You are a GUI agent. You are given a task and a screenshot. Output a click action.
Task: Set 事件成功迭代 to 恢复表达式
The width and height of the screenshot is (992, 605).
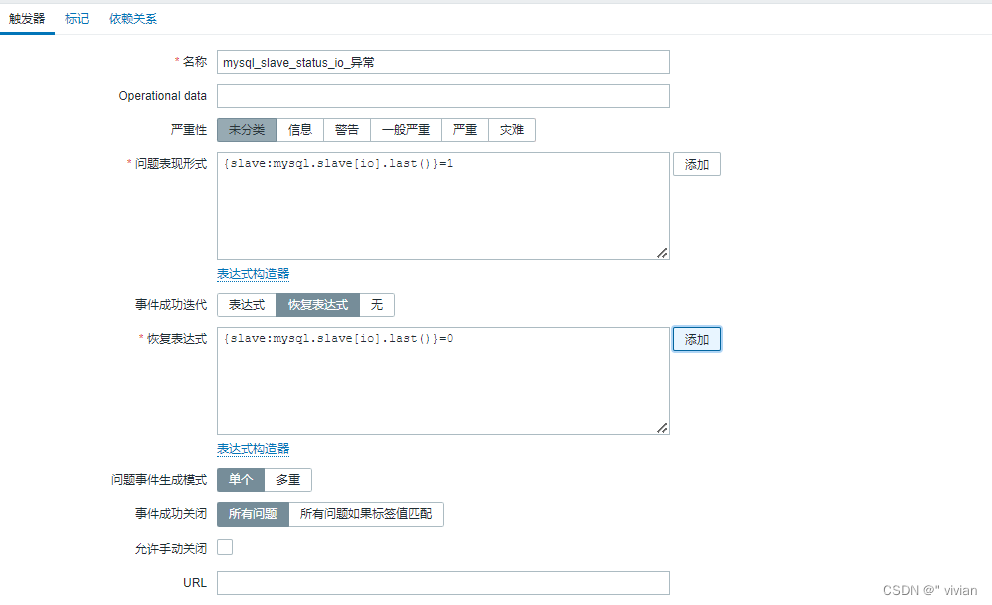318,305
